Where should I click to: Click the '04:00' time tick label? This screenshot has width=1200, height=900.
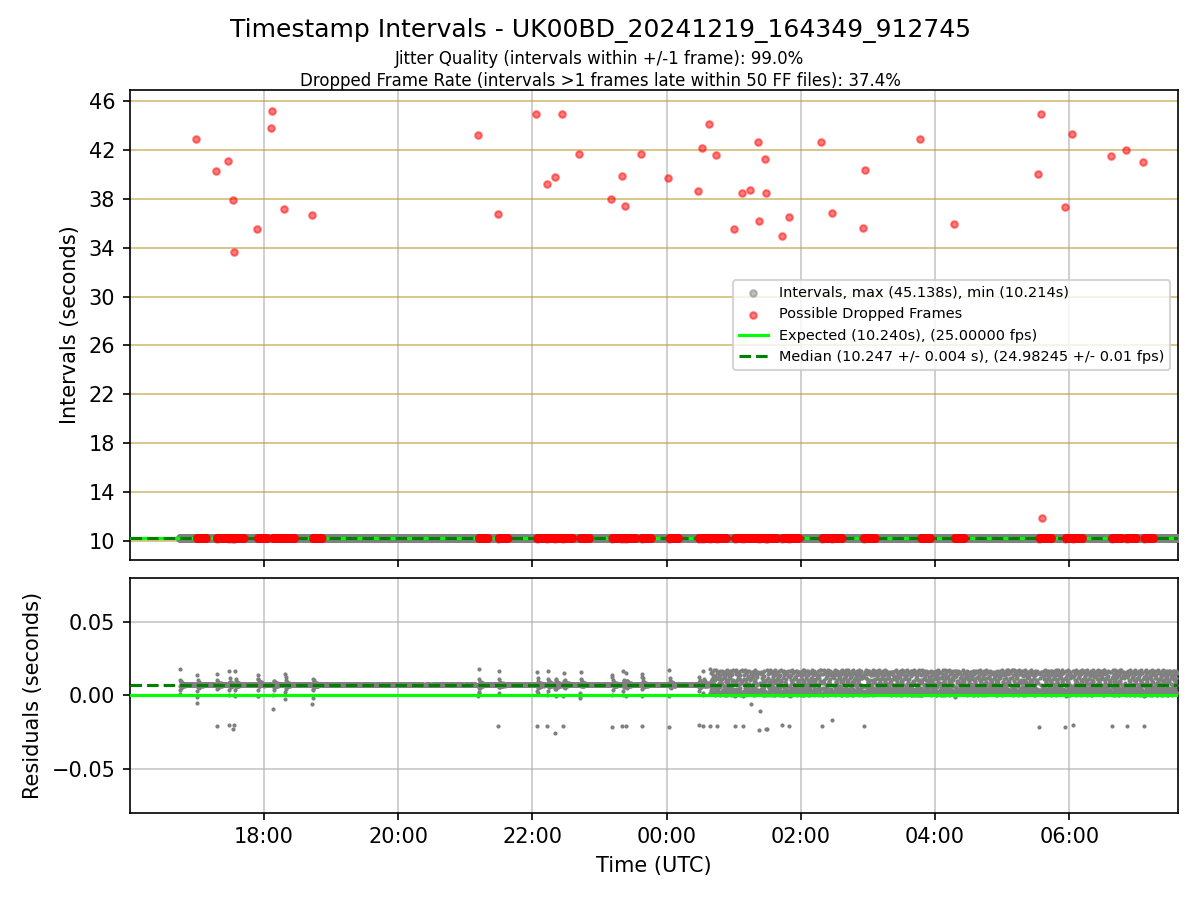click(x=935, y=835)
